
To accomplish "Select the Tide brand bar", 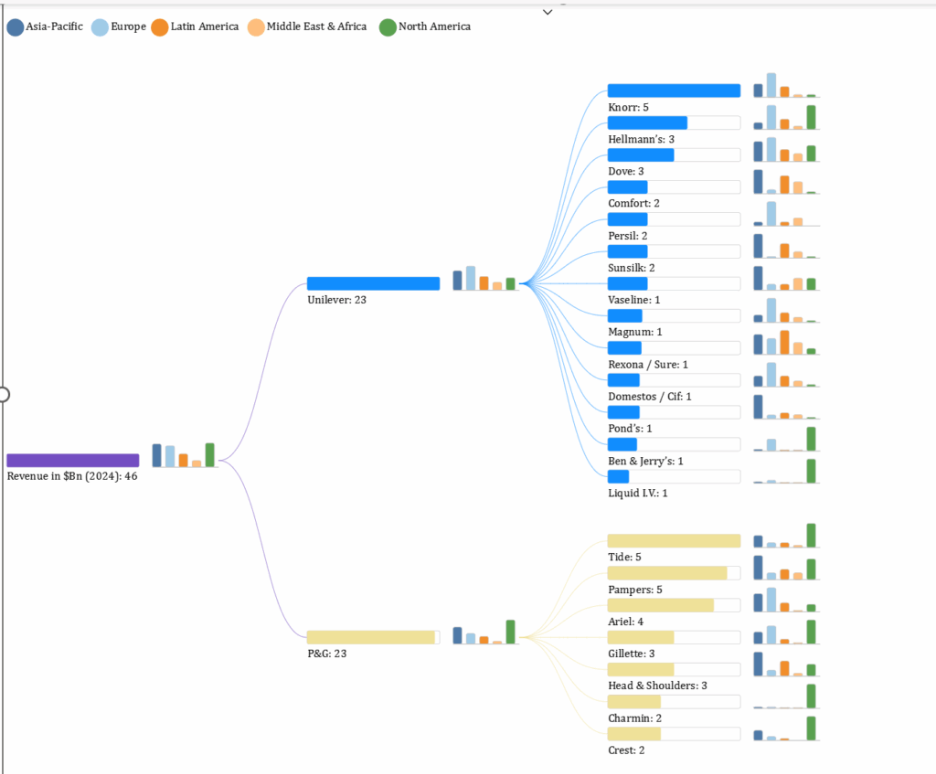I will pos(673,541).
